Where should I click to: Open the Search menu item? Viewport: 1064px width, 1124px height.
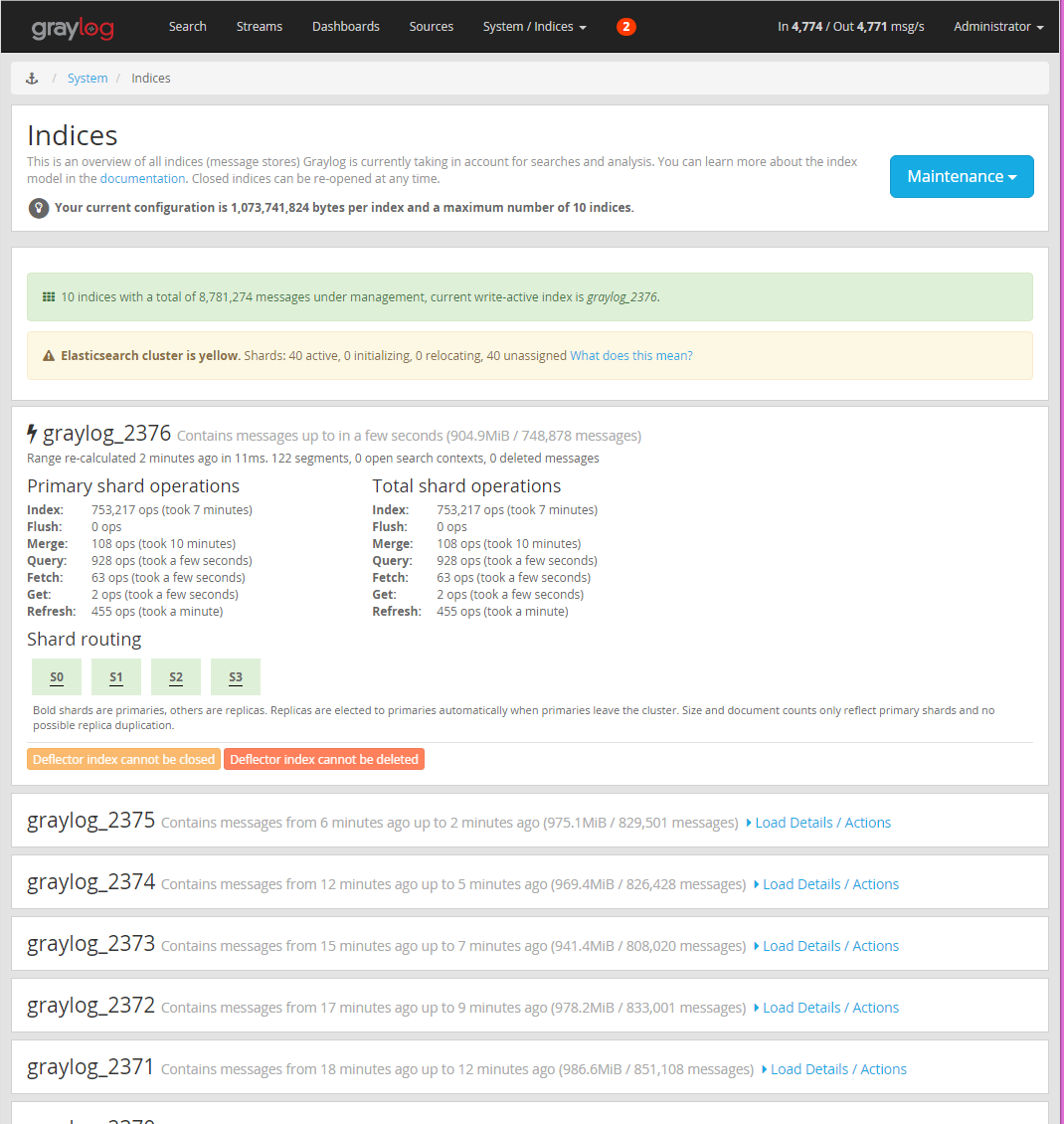pos(188,27)
